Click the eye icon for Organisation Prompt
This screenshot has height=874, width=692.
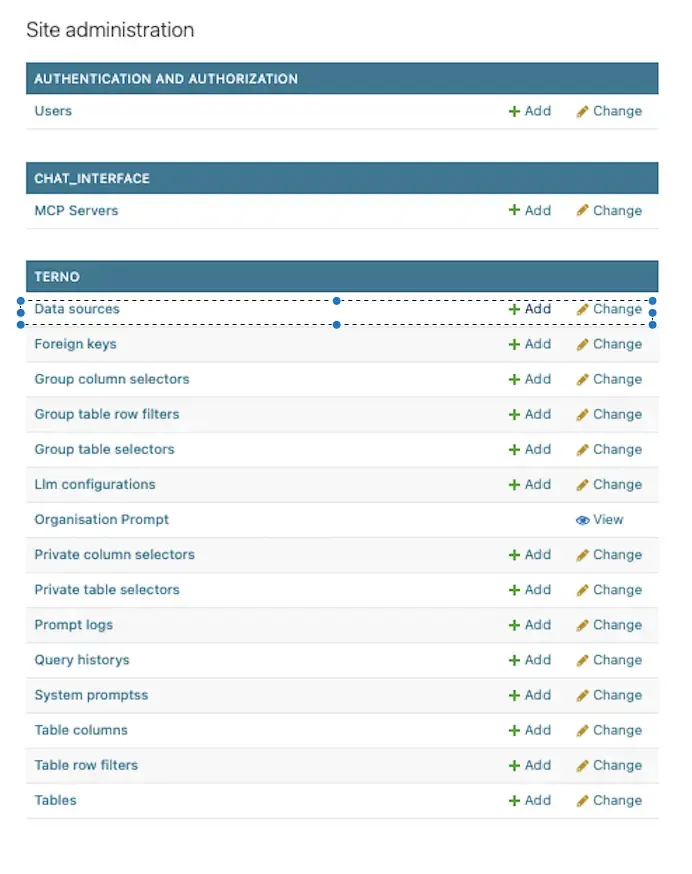coord(582,520)
